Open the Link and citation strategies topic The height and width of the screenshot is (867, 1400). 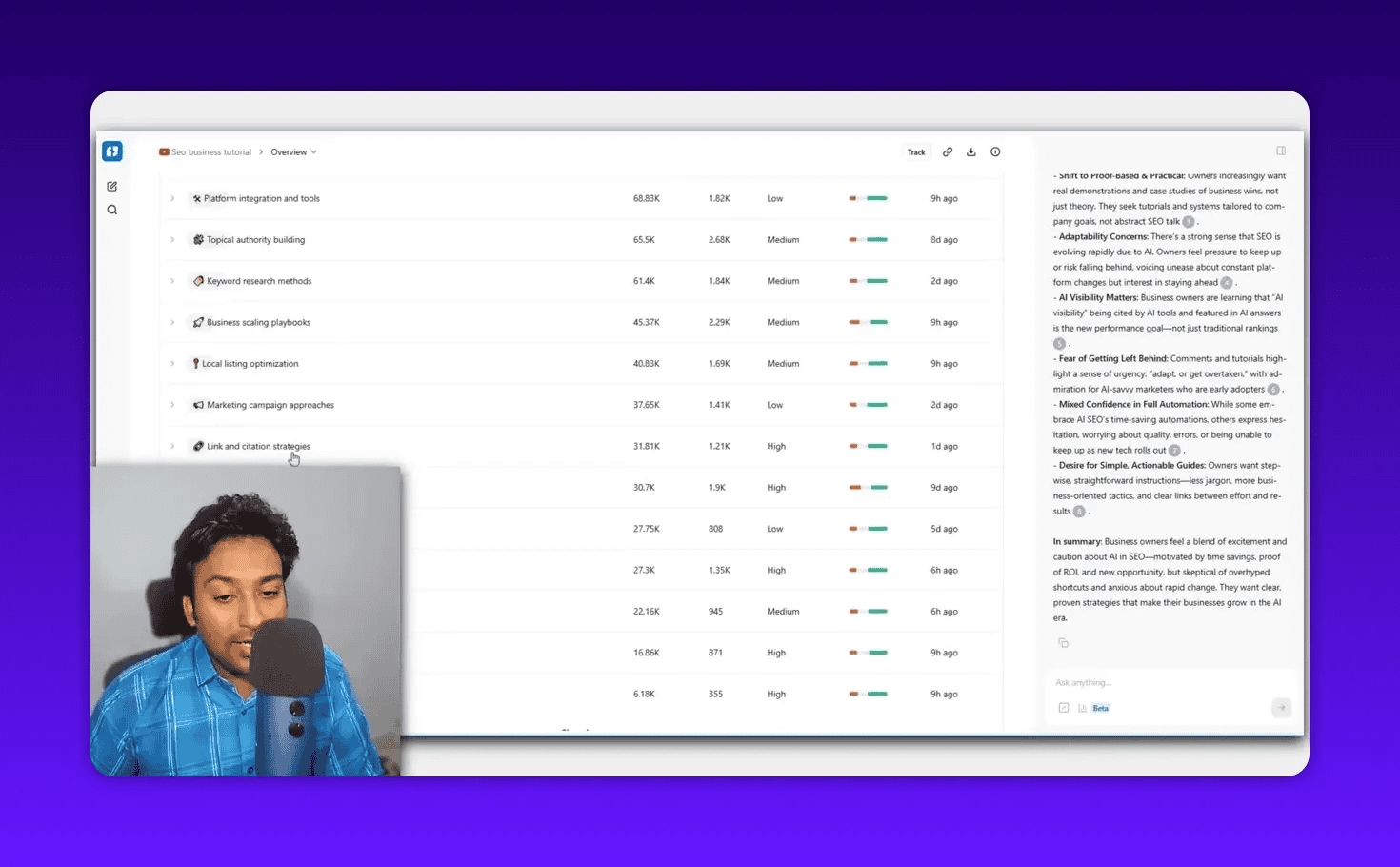258,447
